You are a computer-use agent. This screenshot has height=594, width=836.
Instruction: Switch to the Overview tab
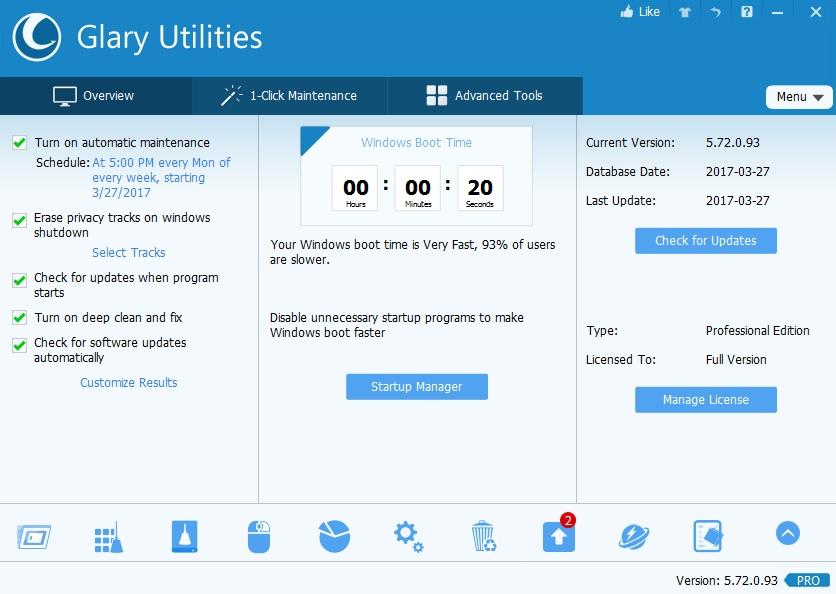(96, 96)
